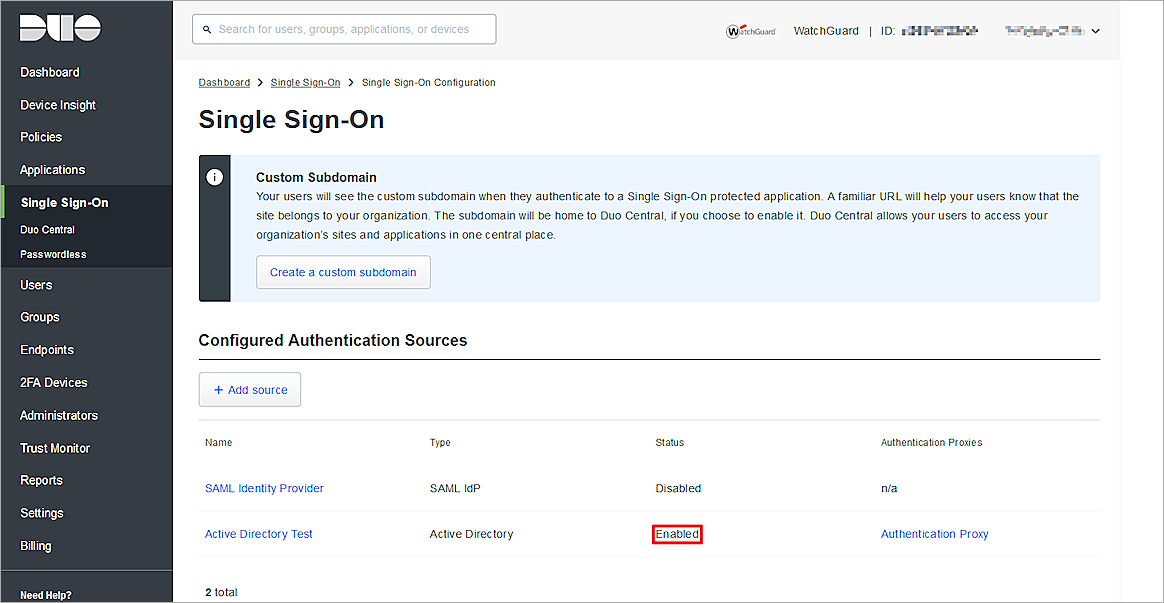Open the 2FA Devices page
Screen dimensions: 1164x603
51,382
